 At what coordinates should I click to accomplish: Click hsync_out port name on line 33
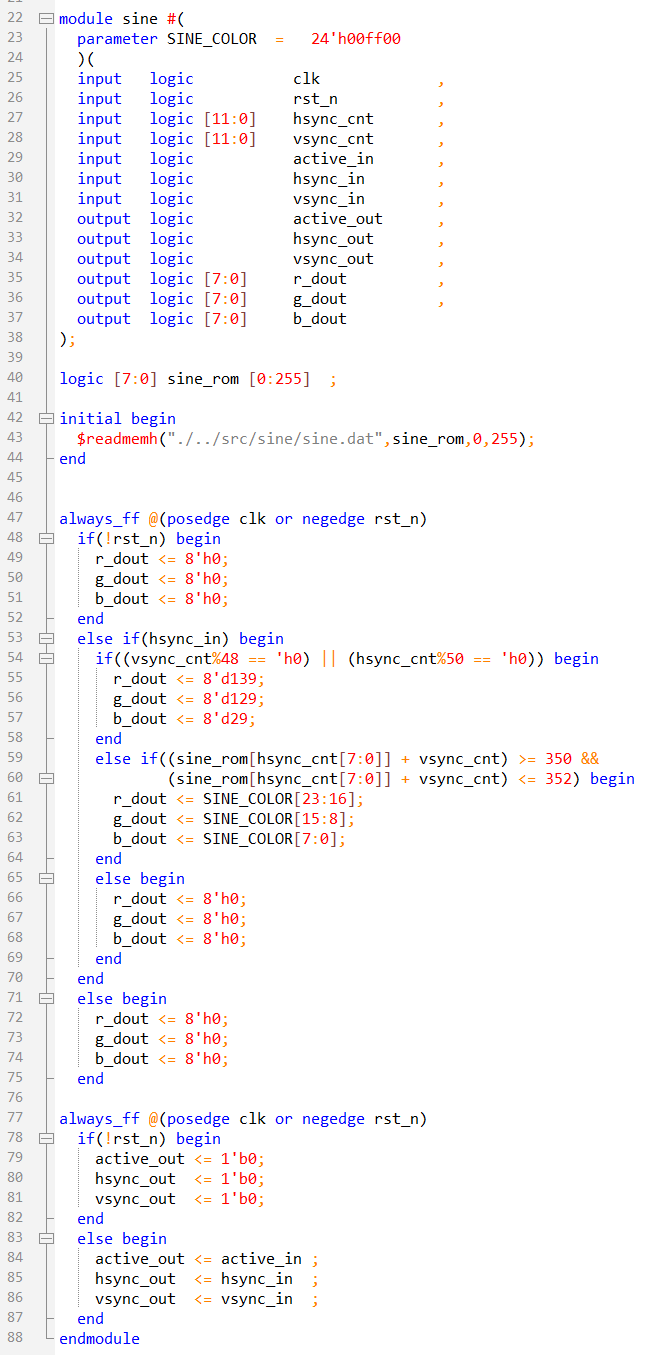334,239
